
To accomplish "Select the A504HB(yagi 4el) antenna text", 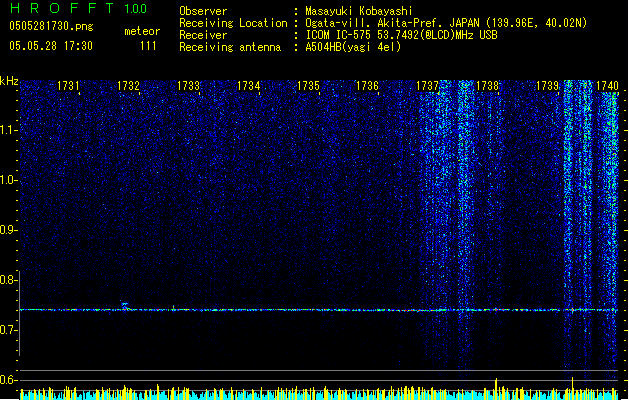I will 353,47.
